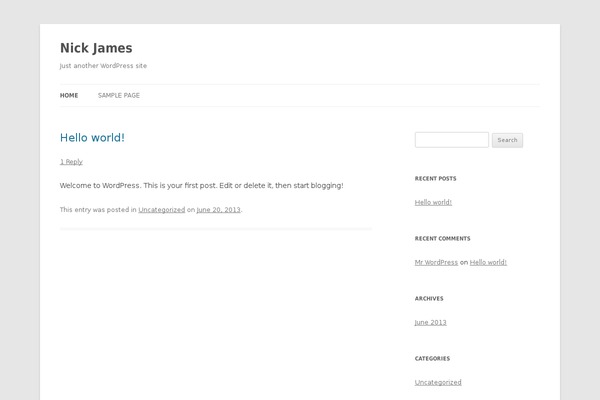Click the Search button
The width and height of the screenshot is (600, 400).
click(507, 140)
